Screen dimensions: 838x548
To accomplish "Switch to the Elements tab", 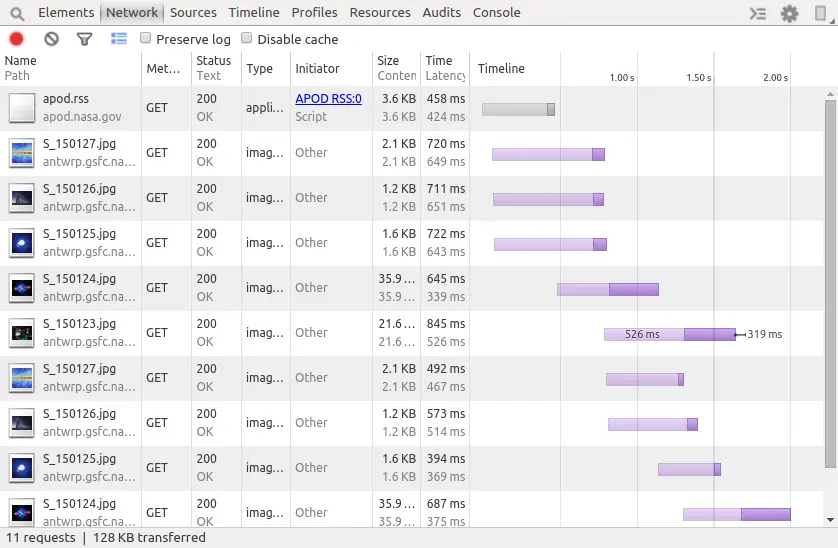I will [66, 12].
